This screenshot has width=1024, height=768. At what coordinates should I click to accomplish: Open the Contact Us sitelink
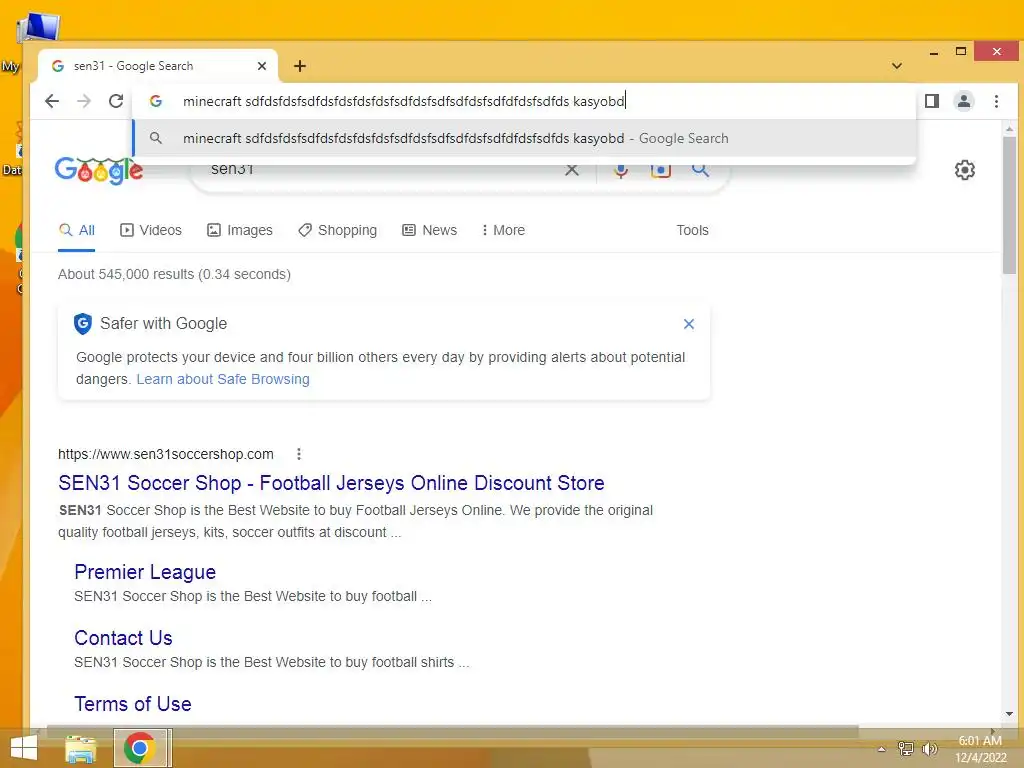coord(123,638)
